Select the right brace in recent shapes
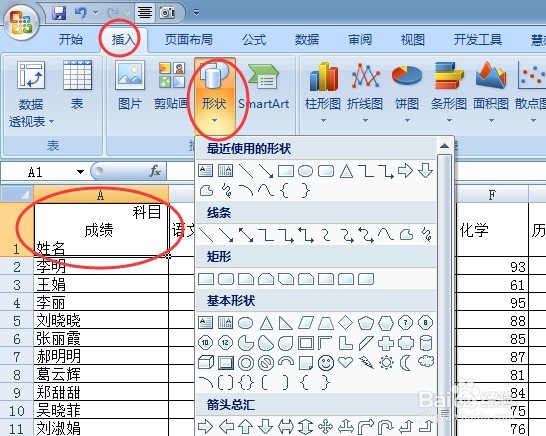 (x=306, y=190)
